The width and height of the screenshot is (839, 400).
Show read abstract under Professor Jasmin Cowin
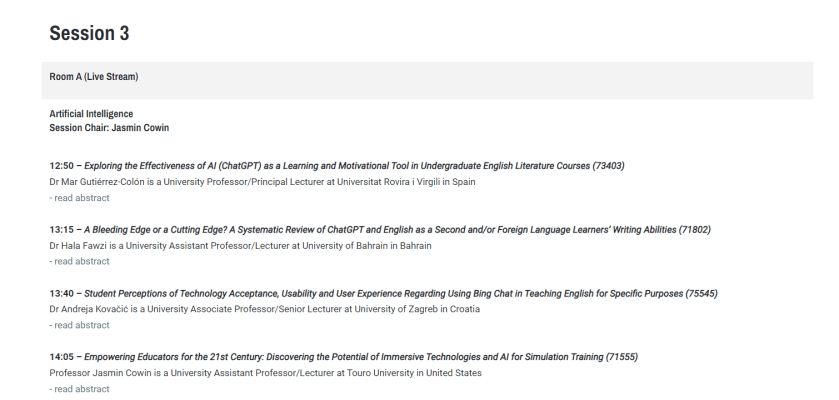pyautogui.click(x=79, y=389)
